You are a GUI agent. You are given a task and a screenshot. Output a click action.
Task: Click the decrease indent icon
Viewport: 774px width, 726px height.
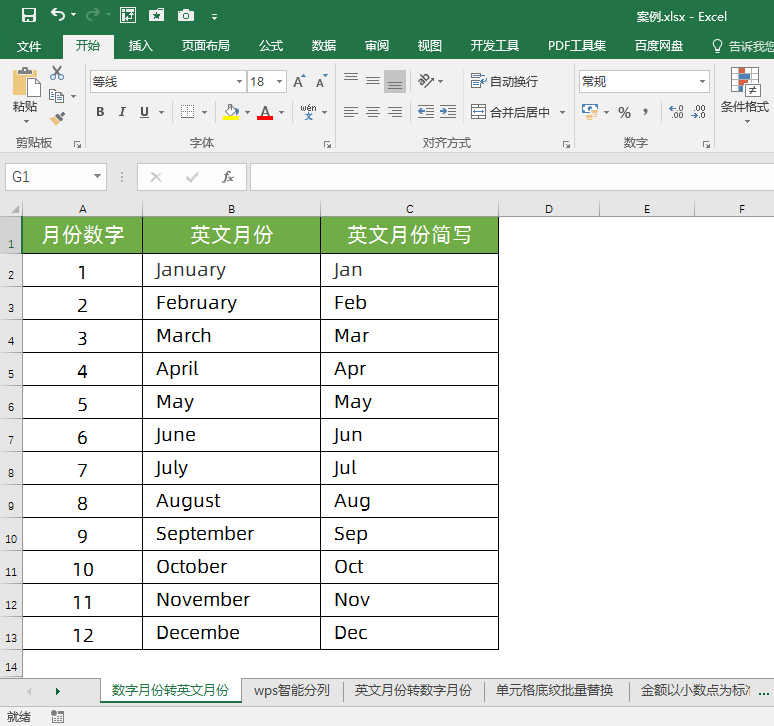point(426,112)
